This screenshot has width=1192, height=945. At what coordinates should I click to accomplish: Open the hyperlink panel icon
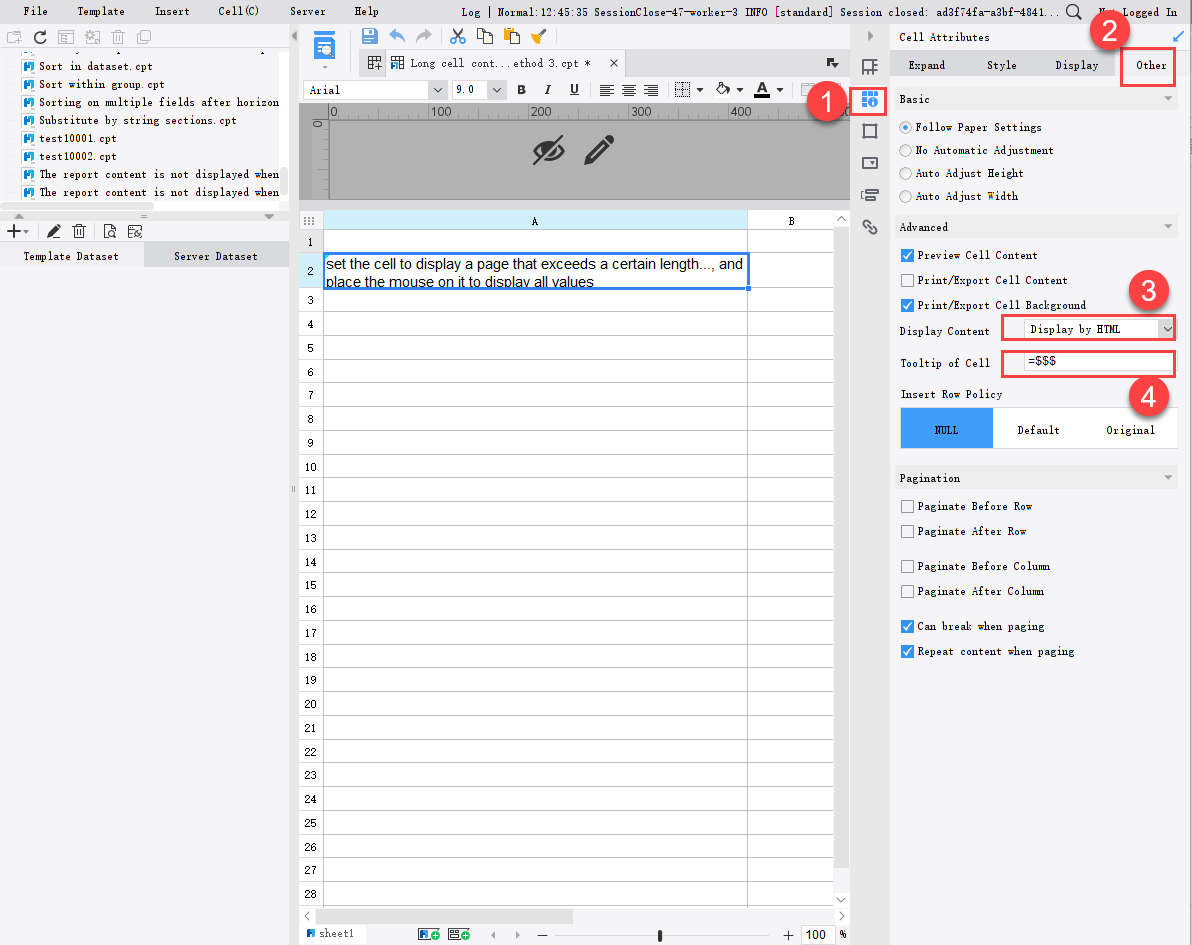870,227
